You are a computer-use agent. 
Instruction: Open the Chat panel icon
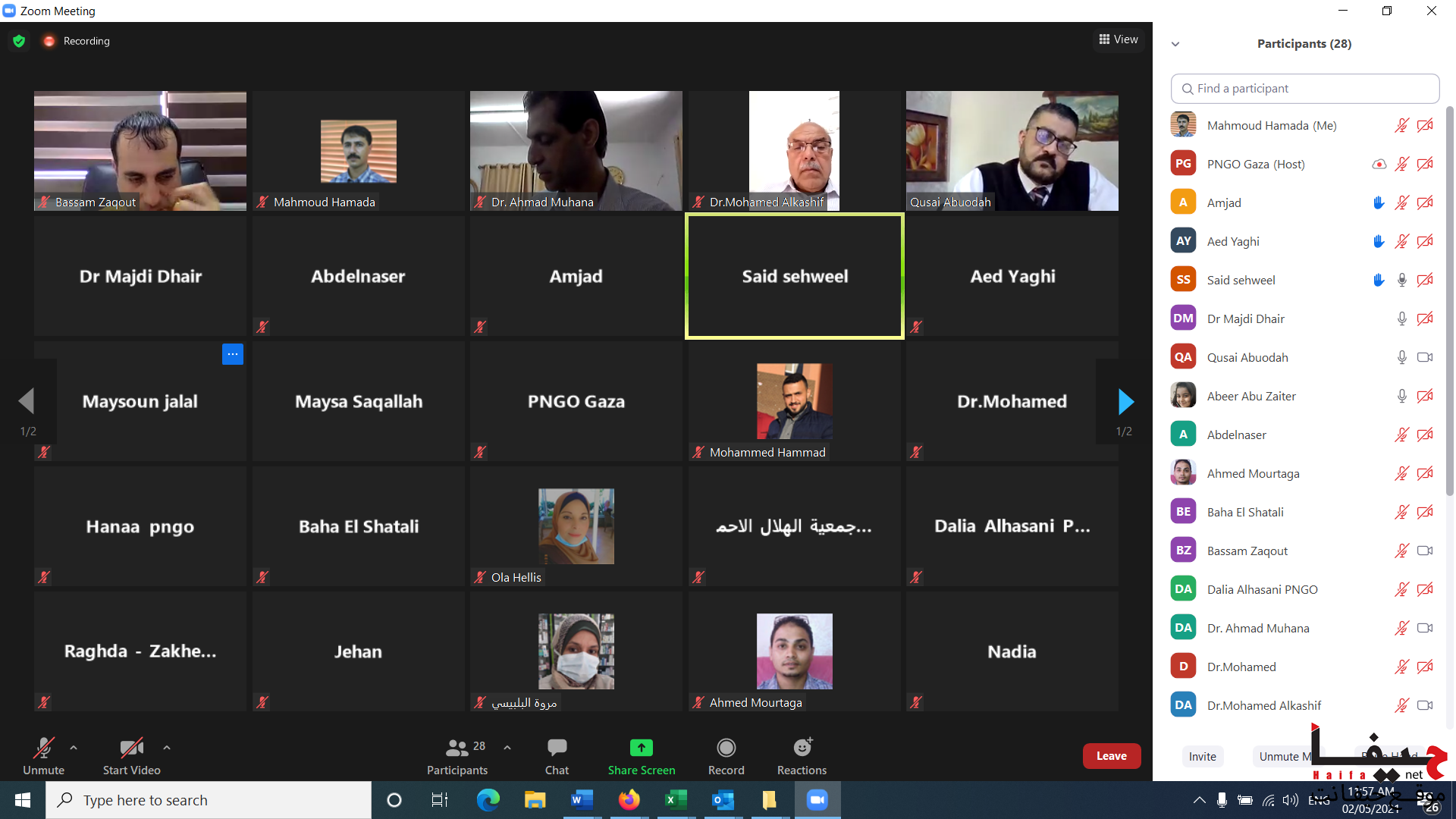(557, 748)
